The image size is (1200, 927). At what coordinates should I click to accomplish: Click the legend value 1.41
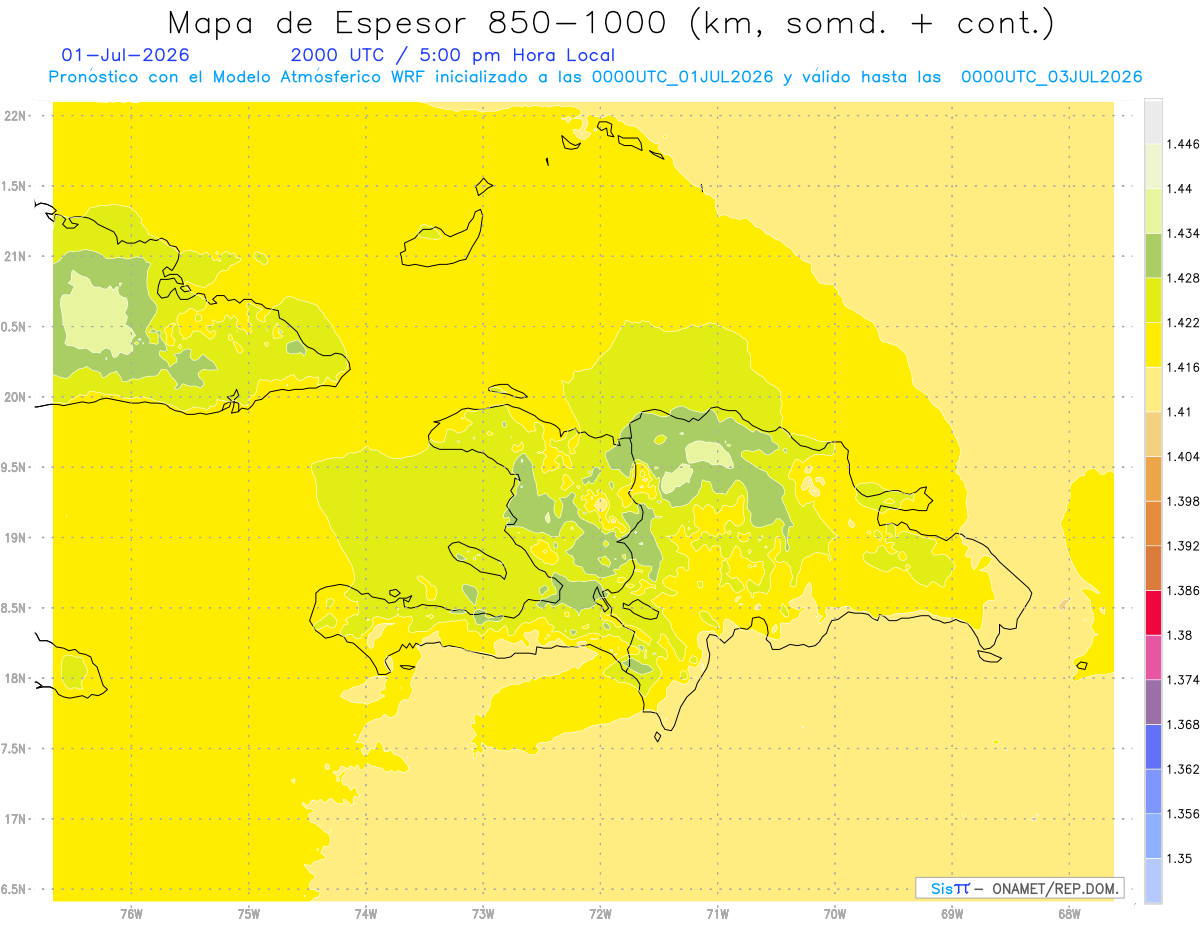pyautogui.click(x=1180, y=412)
